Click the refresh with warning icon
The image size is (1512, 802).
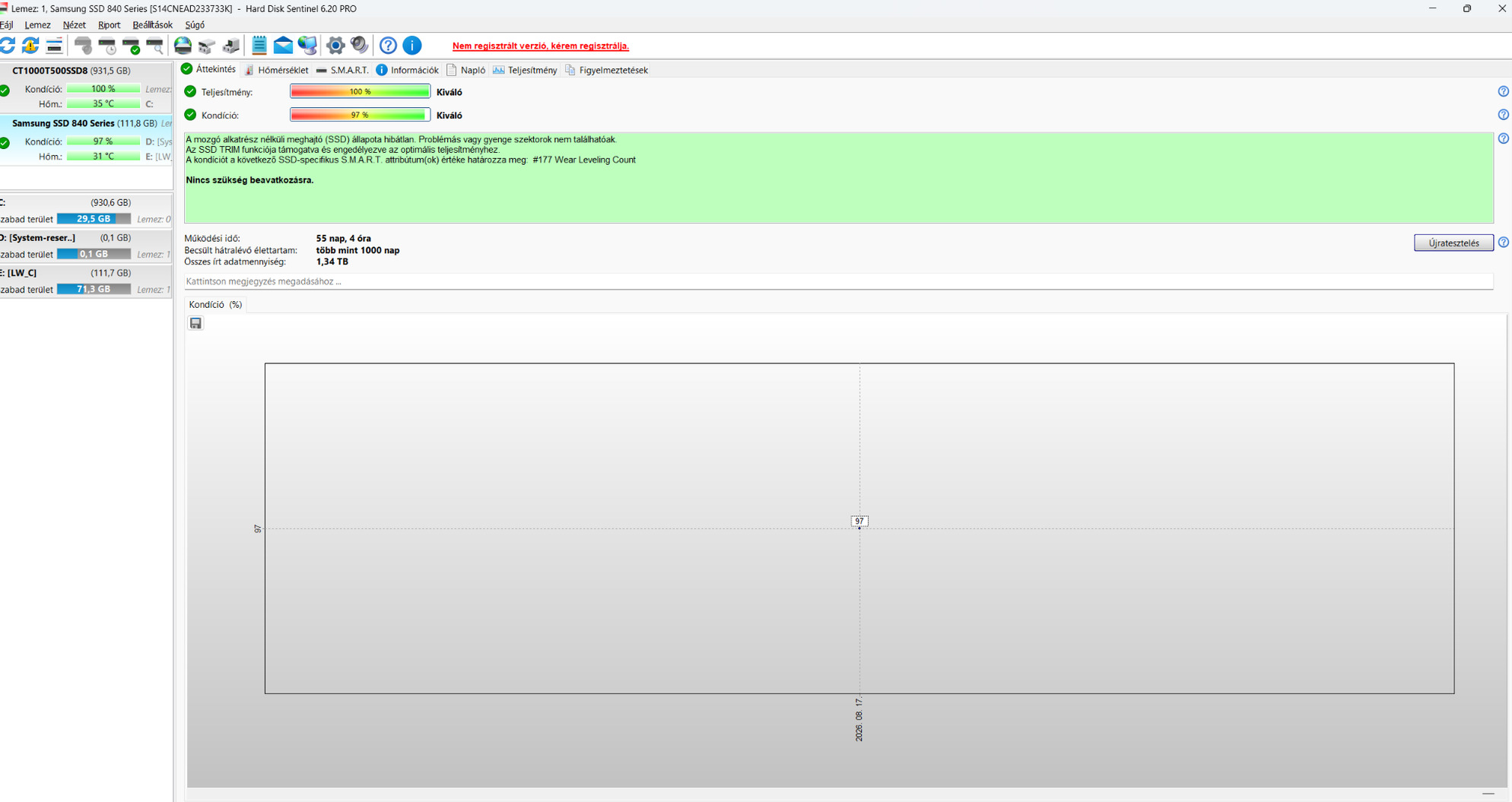(30, 46)
